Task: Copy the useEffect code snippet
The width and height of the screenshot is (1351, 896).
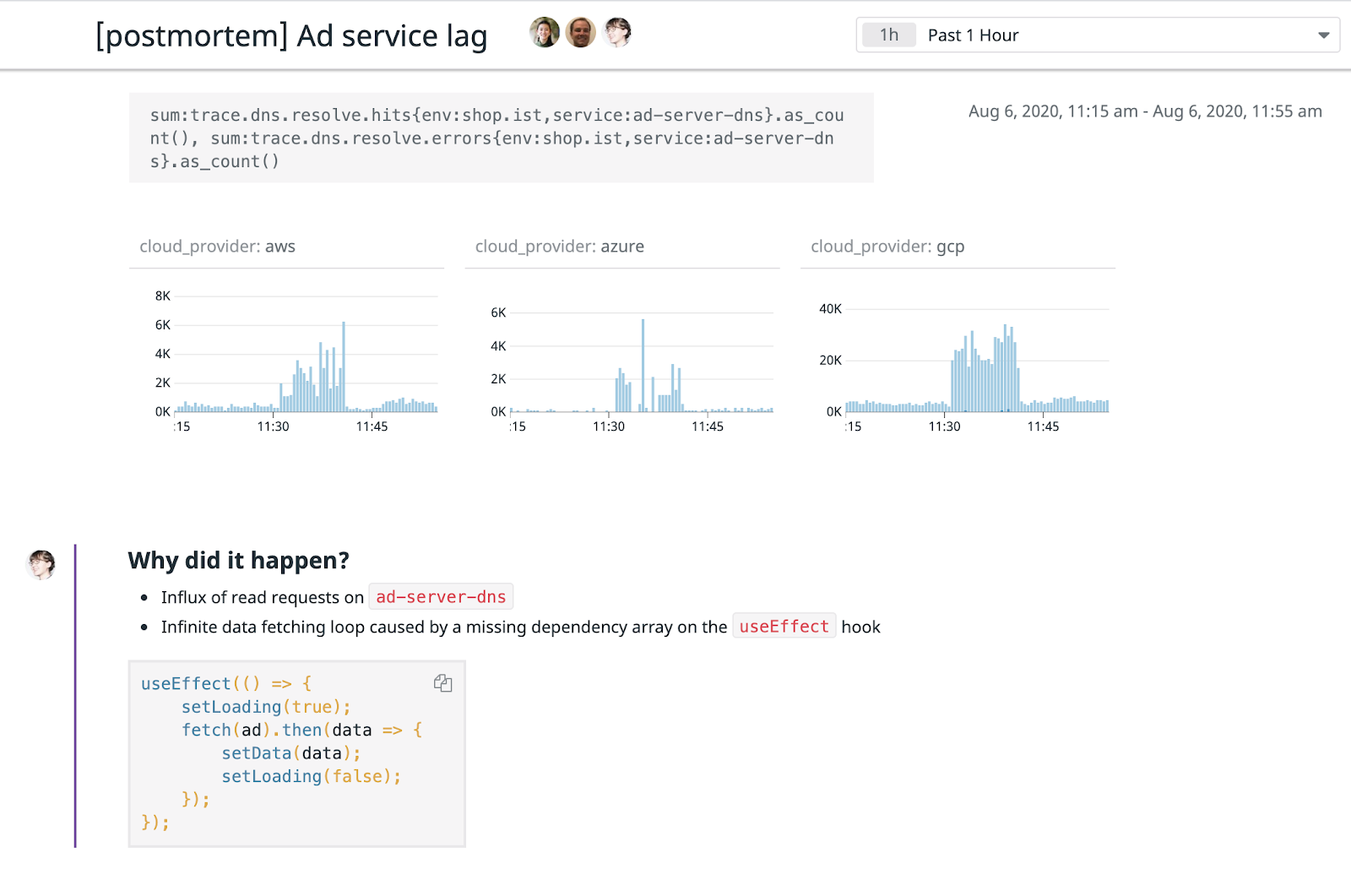Action: (x=442, y=683)
